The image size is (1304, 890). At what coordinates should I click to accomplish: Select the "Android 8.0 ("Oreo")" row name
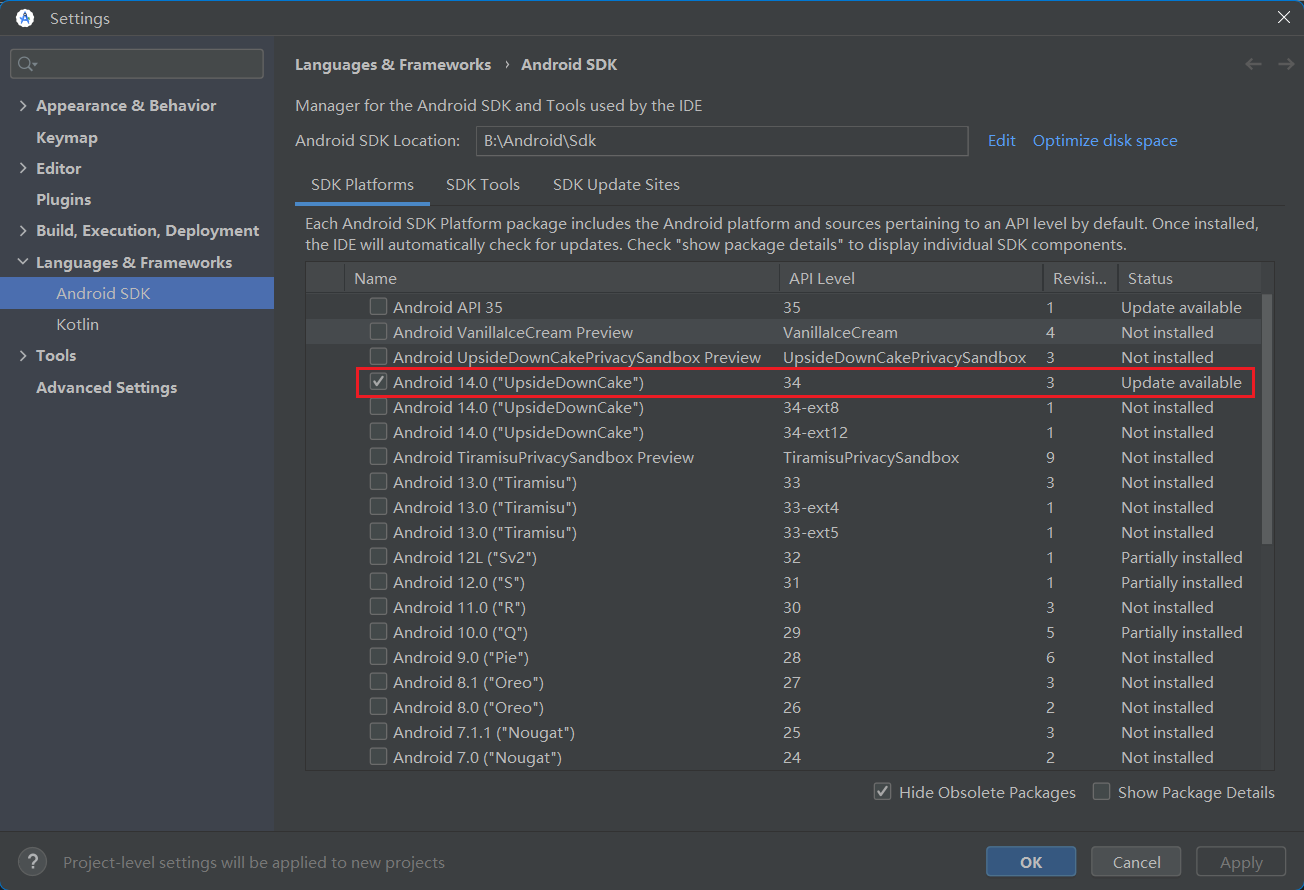[x=468, y=707]
